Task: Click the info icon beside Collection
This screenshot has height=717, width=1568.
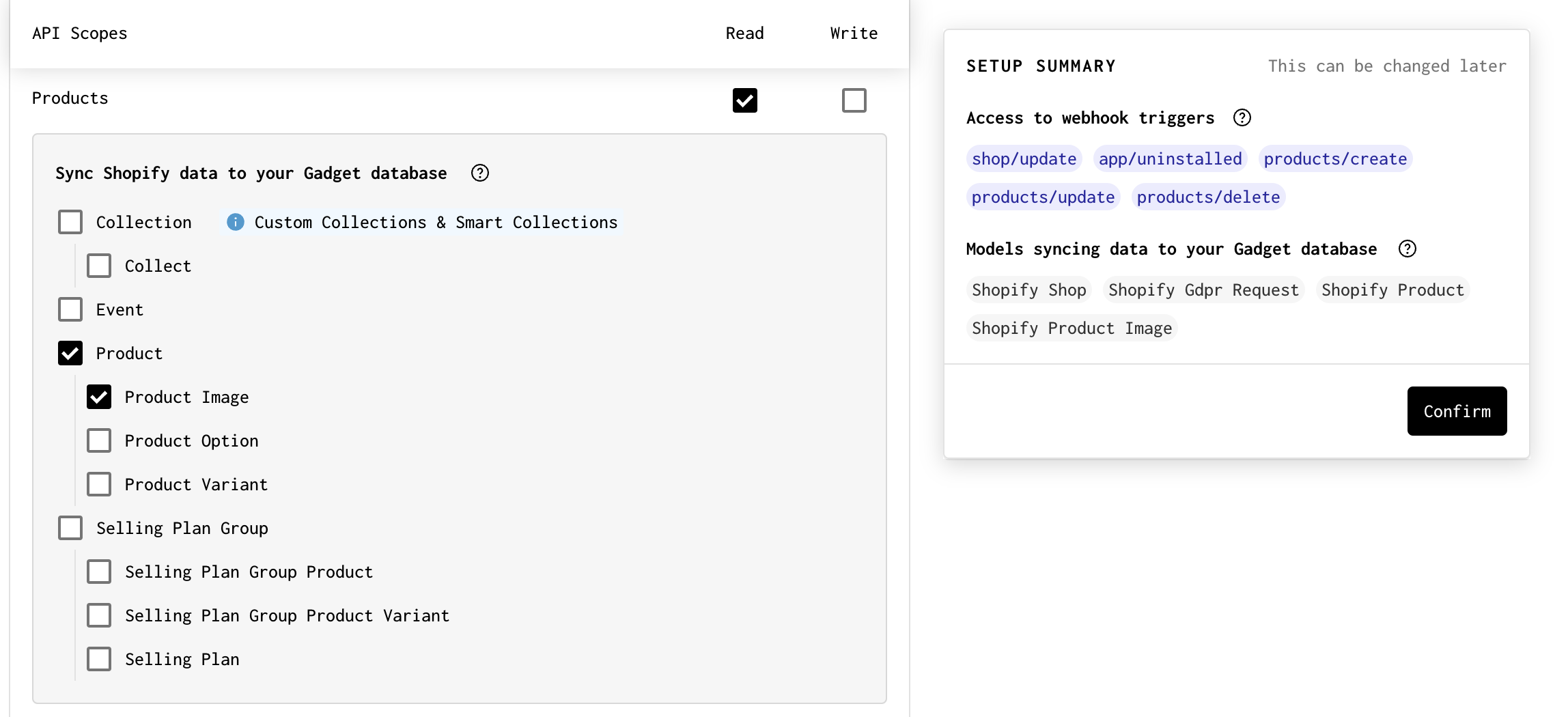Action: [235, 222]
